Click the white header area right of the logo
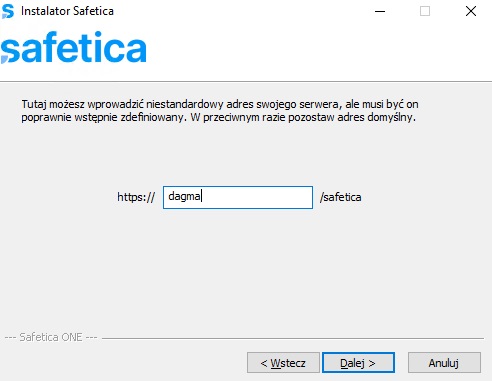The height and width of the screenshot is (381, 492). coord(318,50)
